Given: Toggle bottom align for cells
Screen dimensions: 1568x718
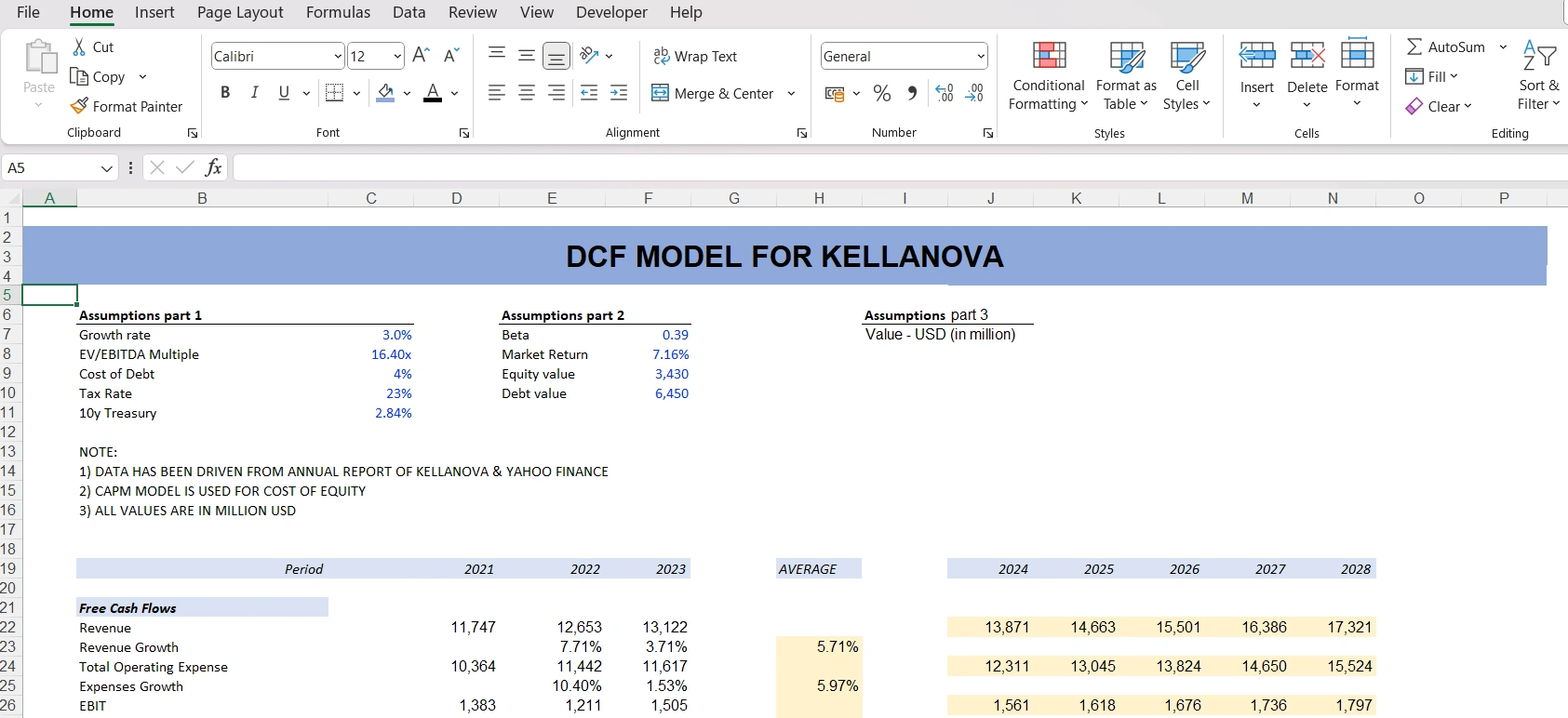Looking at the screenshot, I should 556,56.
